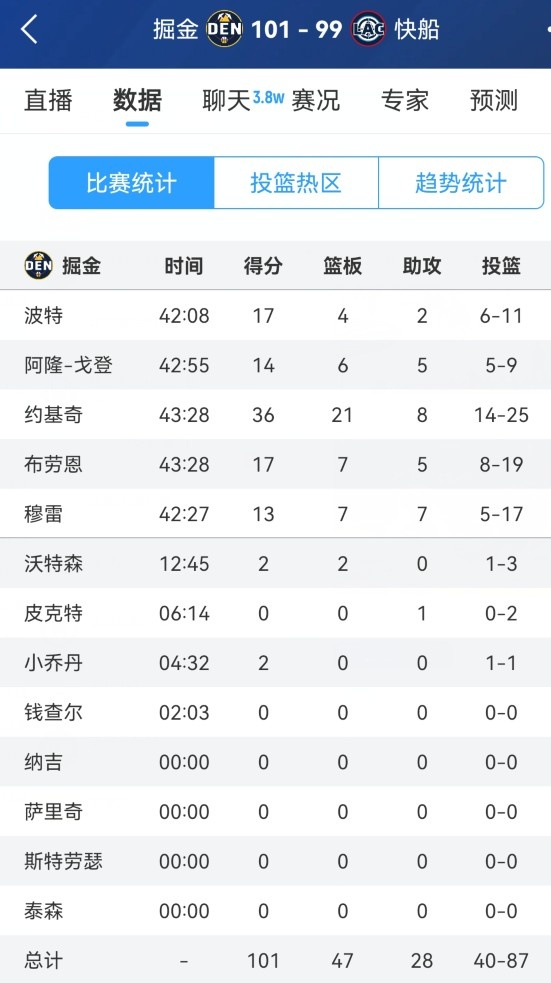Select the 投篮热区 segment
Screen dimensions: 551x983
point(296,182)
